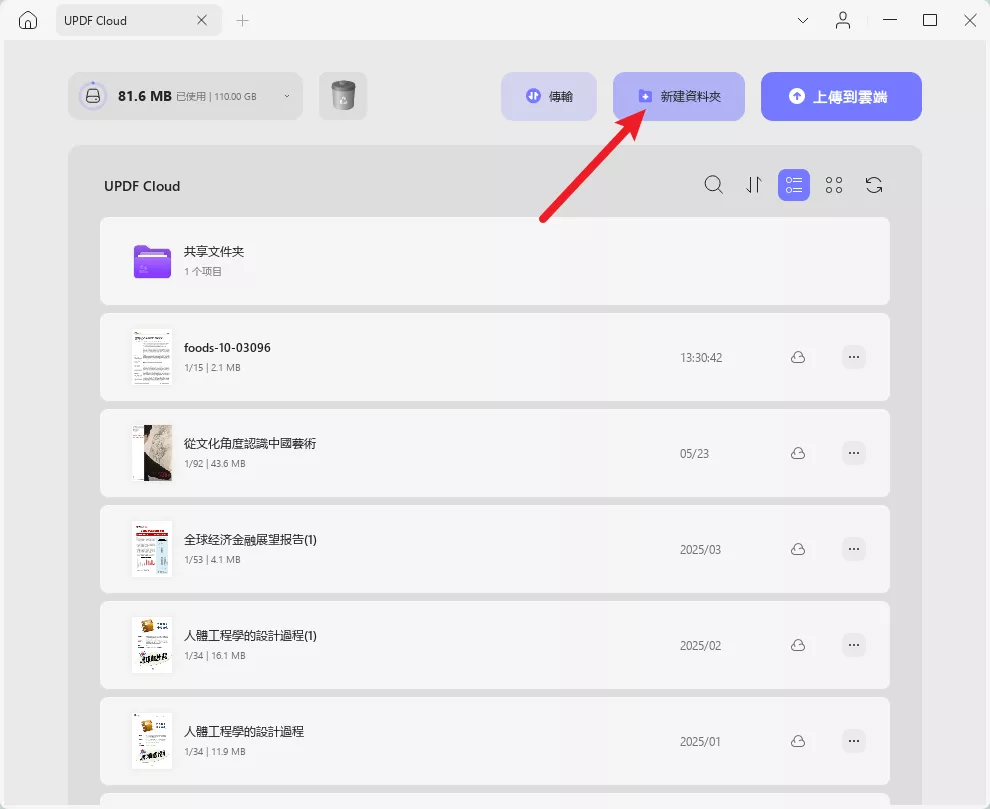
Task: Open the user account profile icon
Action: pos(843,20)
